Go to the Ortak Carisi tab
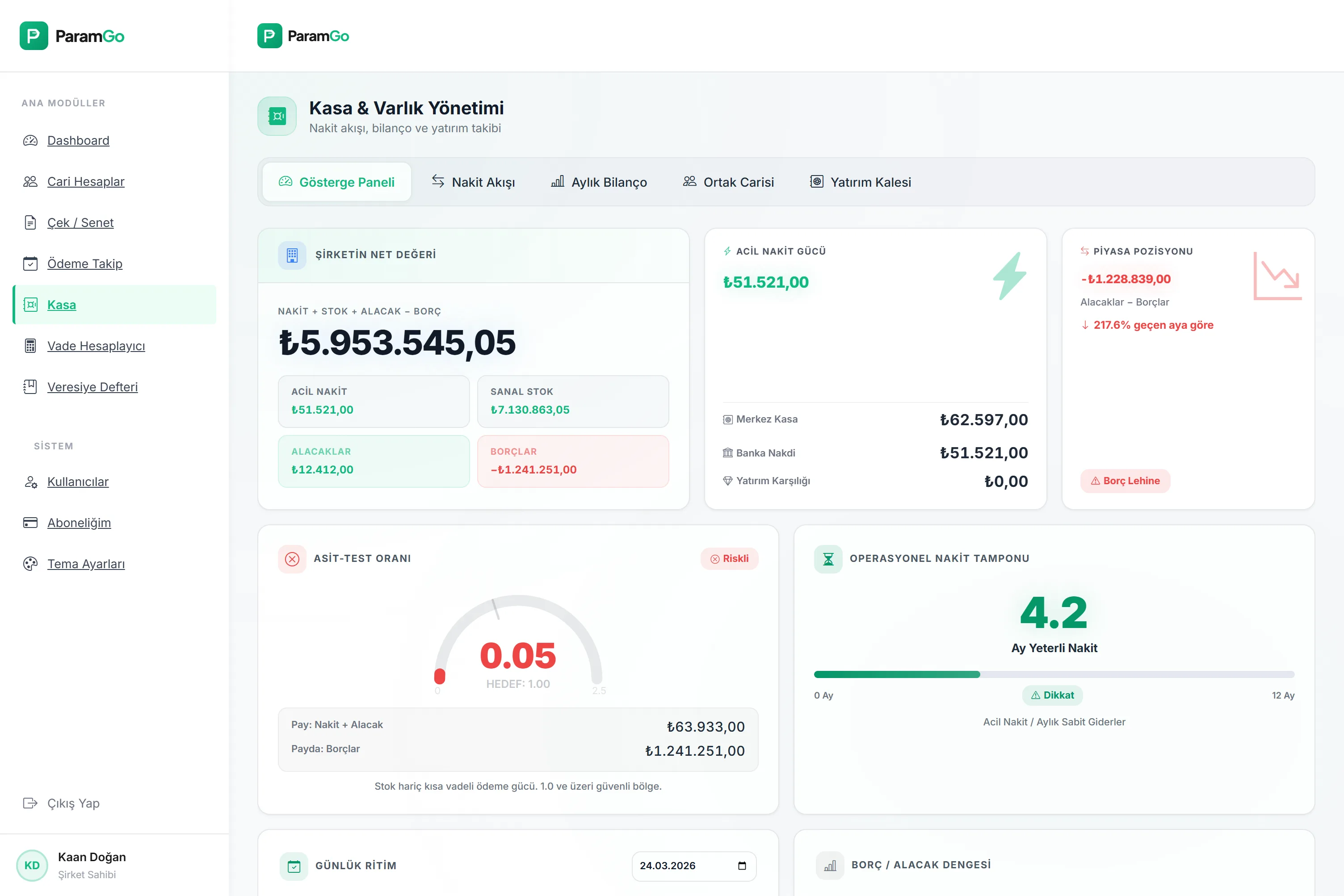Viewport: 1344px width, 896px height. [x=728, y=182]
